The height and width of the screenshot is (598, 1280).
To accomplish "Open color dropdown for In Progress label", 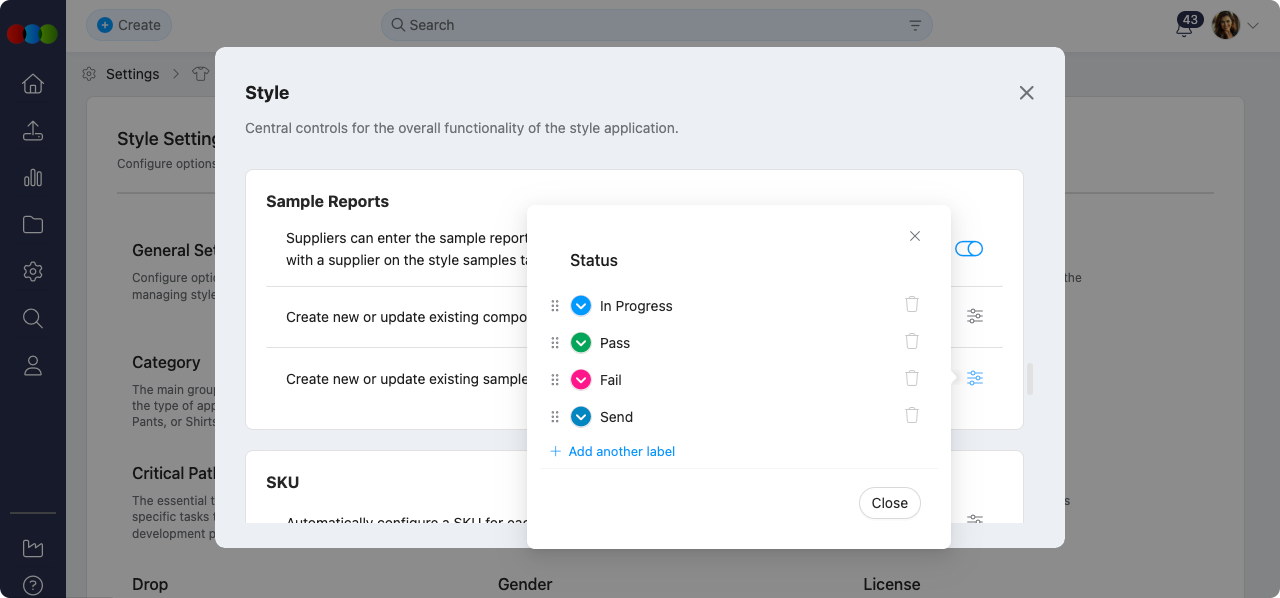I will (x=580, y=305).
